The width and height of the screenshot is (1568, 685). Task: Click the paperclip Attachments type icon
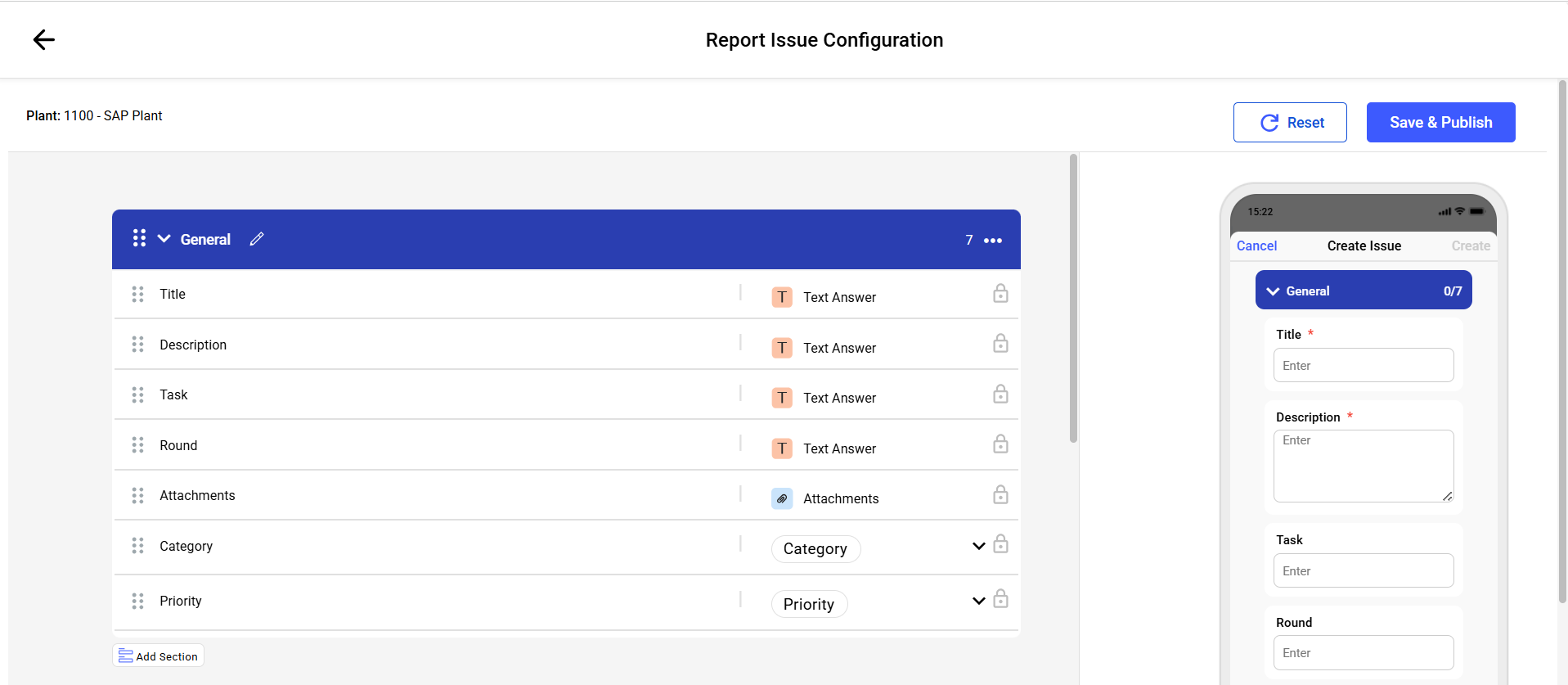782,498
